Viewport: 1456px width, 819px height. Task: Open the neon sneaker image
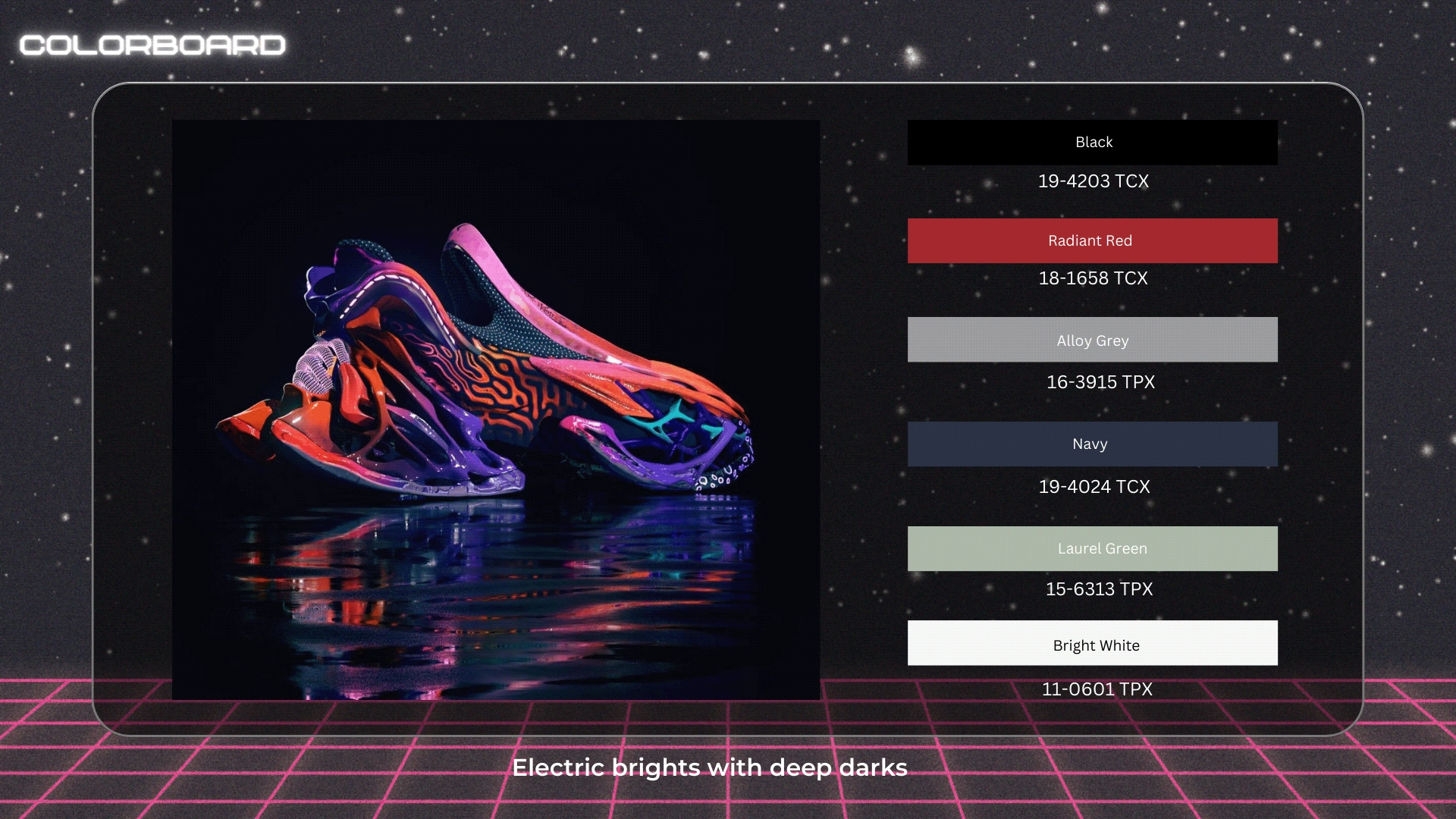pyautogui.click(x=496, y=409)
